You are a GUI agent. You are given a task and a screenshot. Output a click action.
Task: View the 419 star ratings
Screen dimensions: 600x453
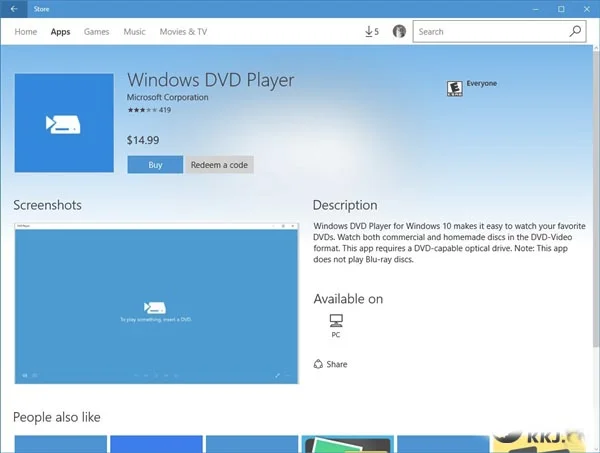tap(149, 110)
